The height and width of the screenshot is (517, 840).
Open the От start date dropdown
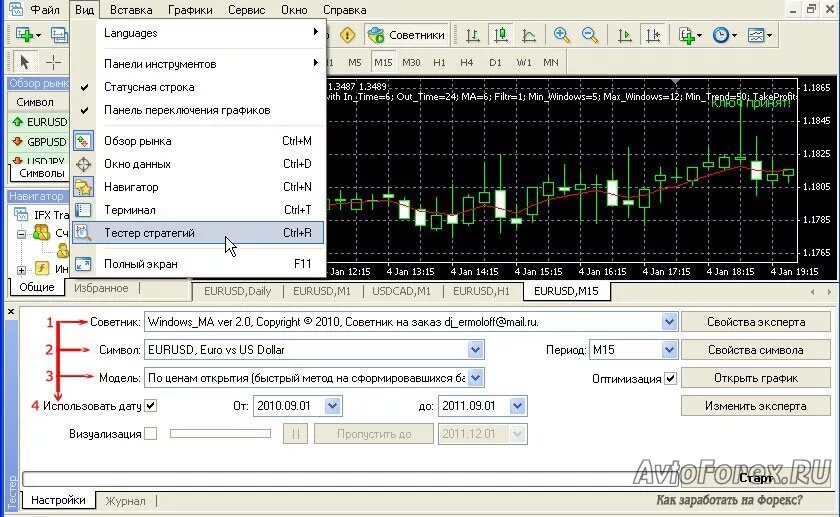pos(332,406)
